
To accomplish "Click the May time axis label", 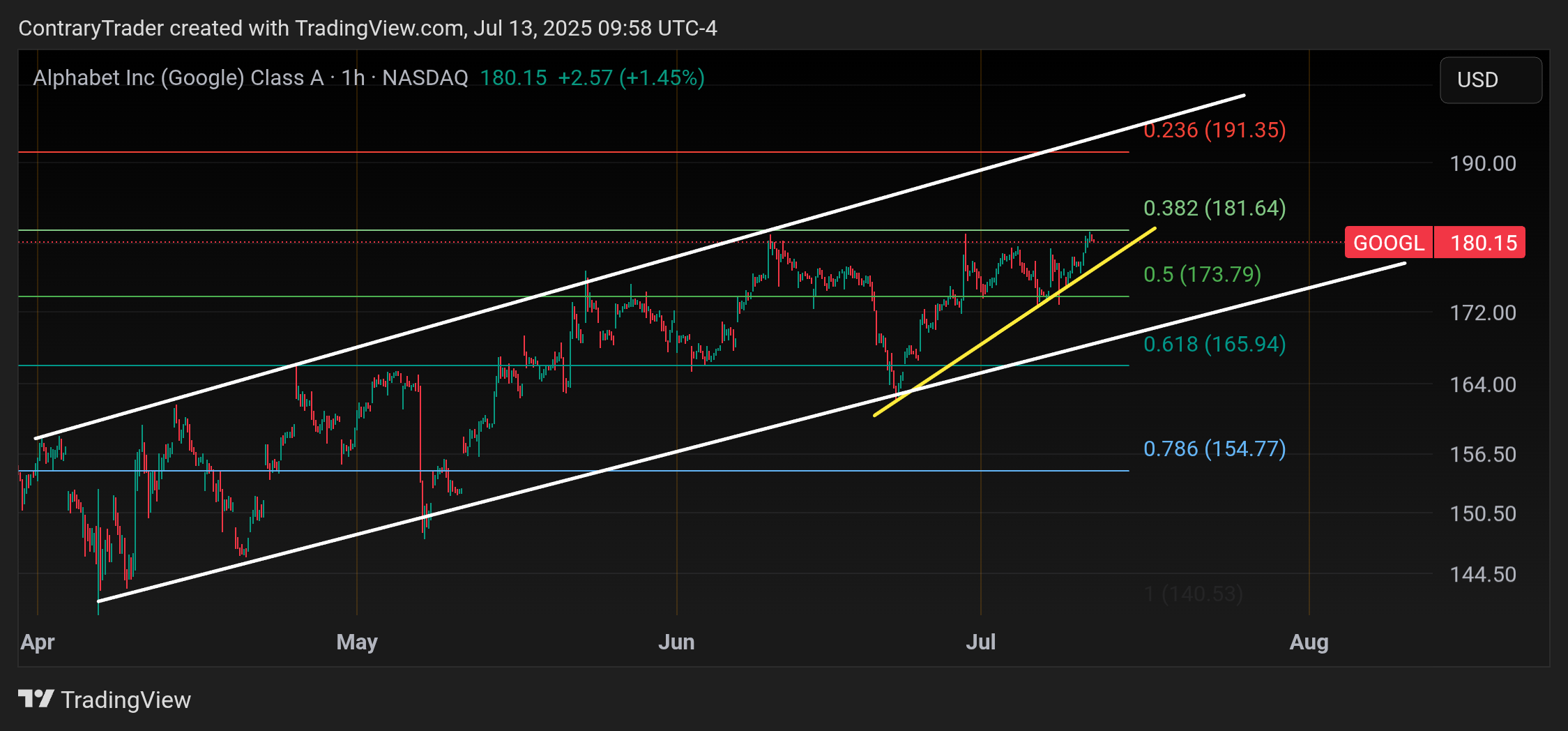I will (357, 642).
